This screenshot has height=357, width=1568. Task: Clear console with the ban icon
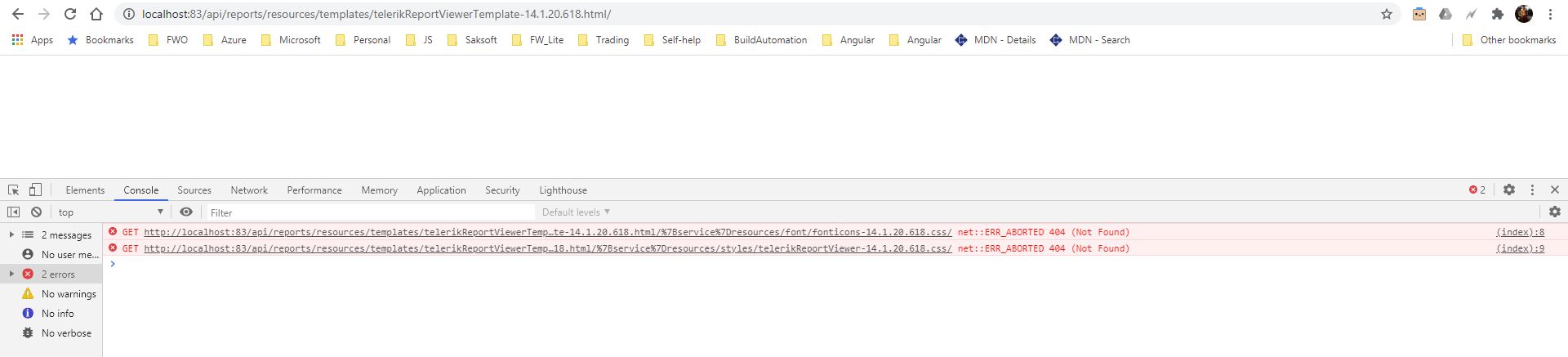point(36,212)
